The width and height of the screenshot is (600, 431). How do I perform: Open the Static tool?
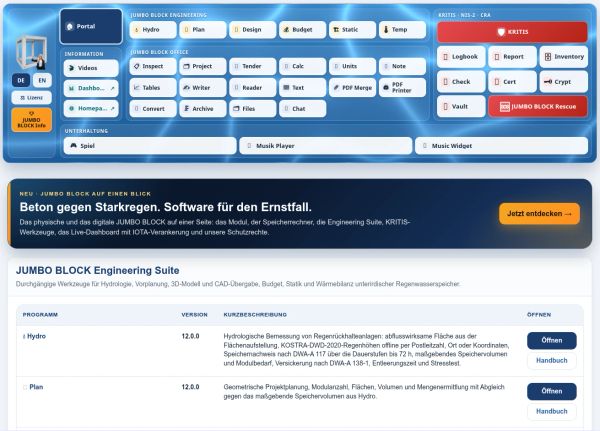pyautogui.click(x=352, y=29)
